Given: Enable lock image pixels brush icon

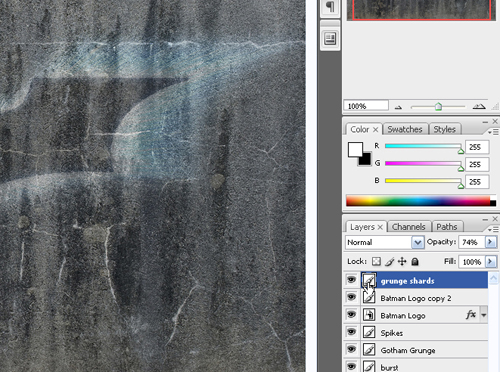Looking at the screenshot, I should (389, 262).
